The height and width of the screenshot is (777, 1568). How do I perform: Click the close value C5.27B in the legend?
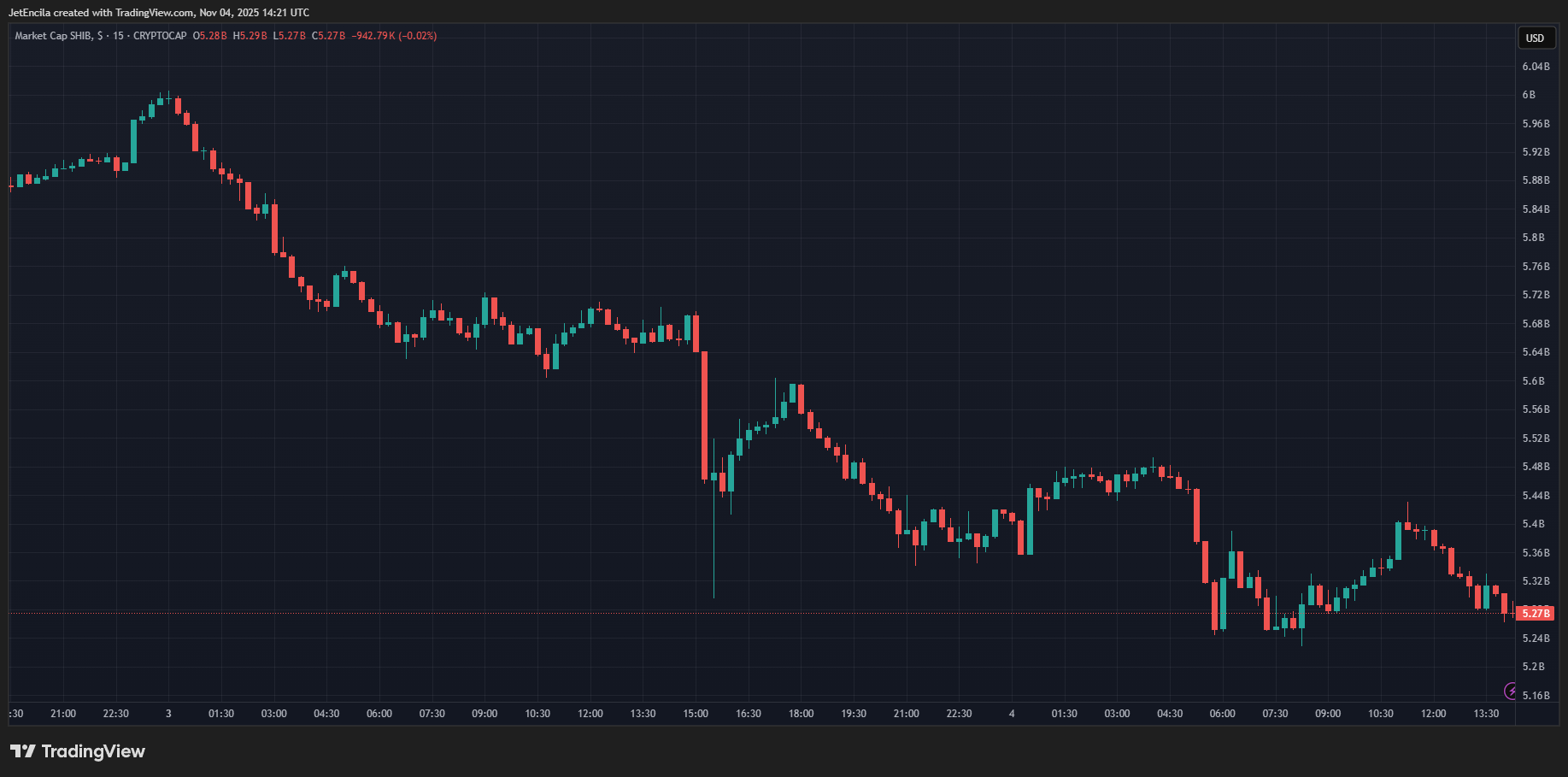(x=328, y=36)
